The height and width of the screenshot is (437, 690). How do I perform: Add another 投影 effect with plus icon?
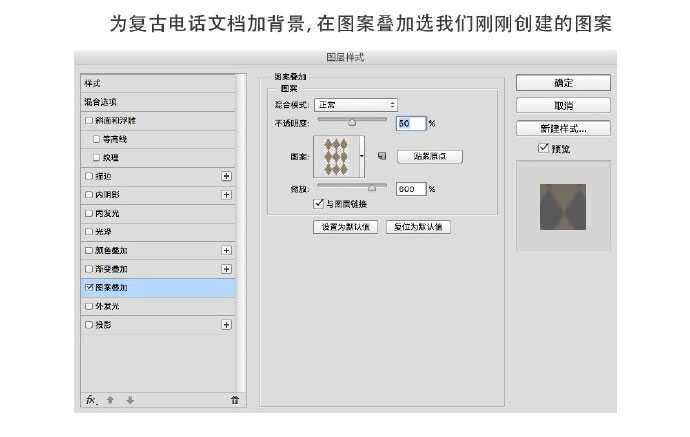point(226,324)
